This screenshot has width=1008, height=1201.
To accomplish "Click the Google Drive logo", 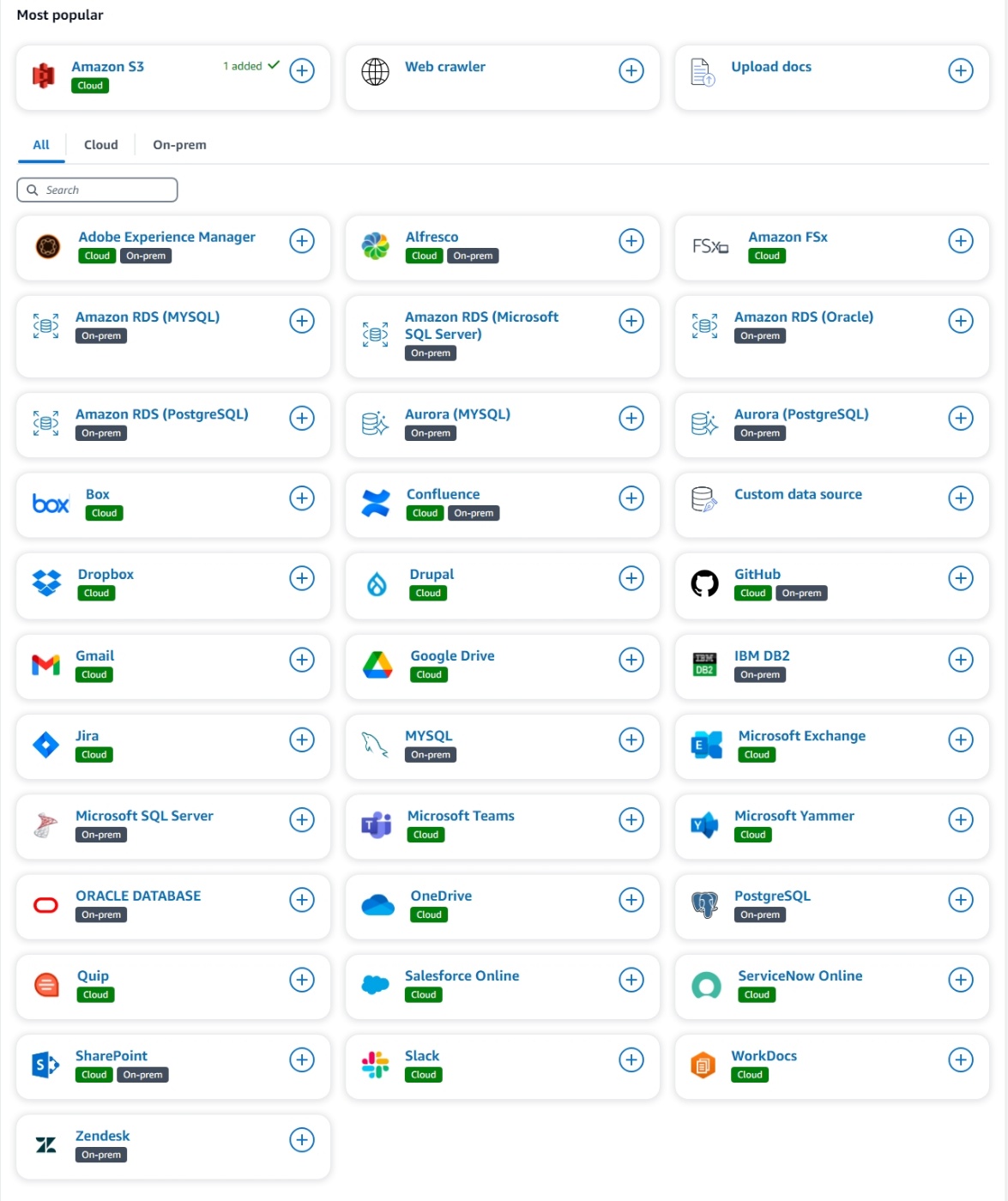I will [x=377, y=665].
